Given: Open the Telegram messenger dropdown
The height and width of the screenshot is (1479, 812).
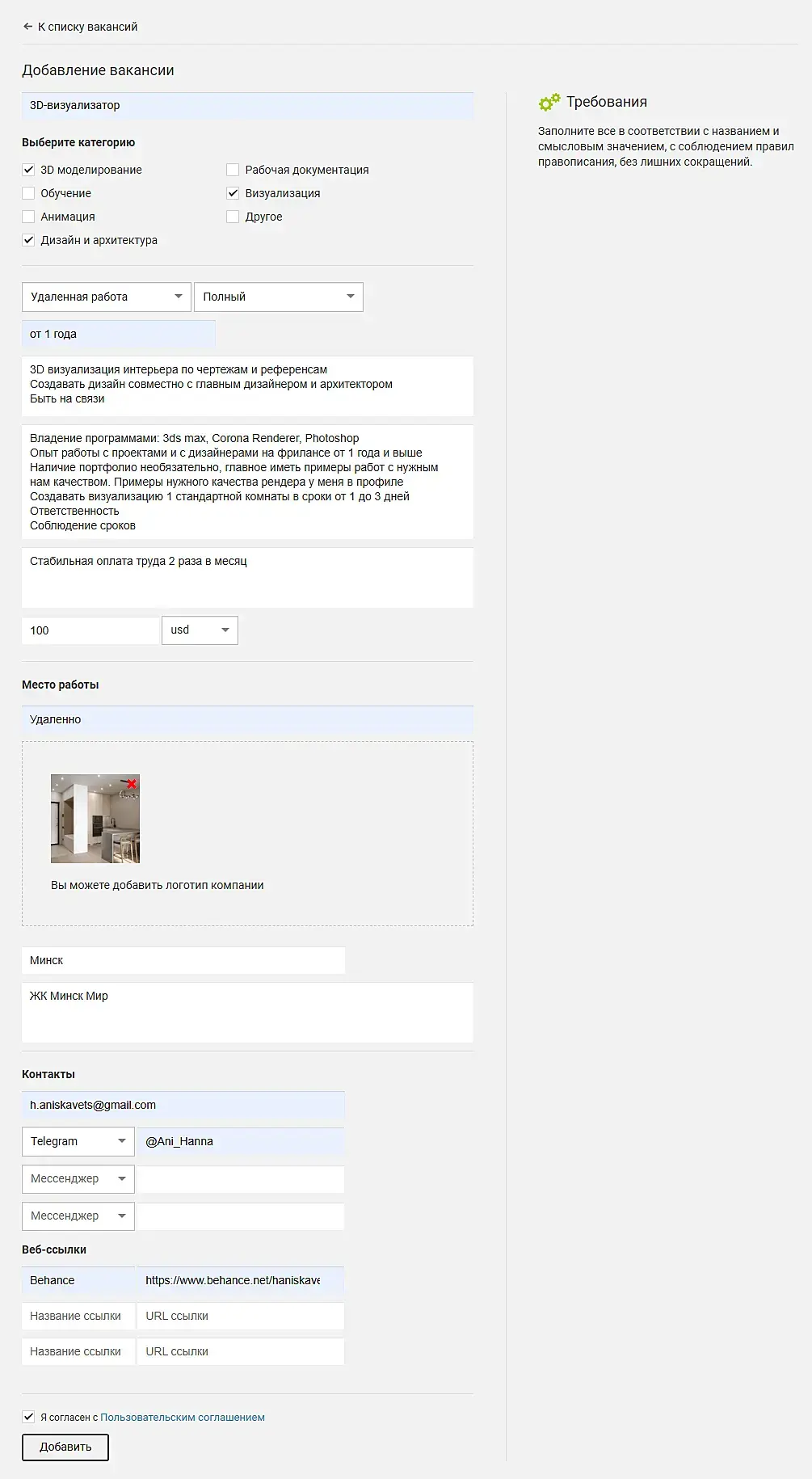Looking at the screenshot, I should click(78, 1142).
